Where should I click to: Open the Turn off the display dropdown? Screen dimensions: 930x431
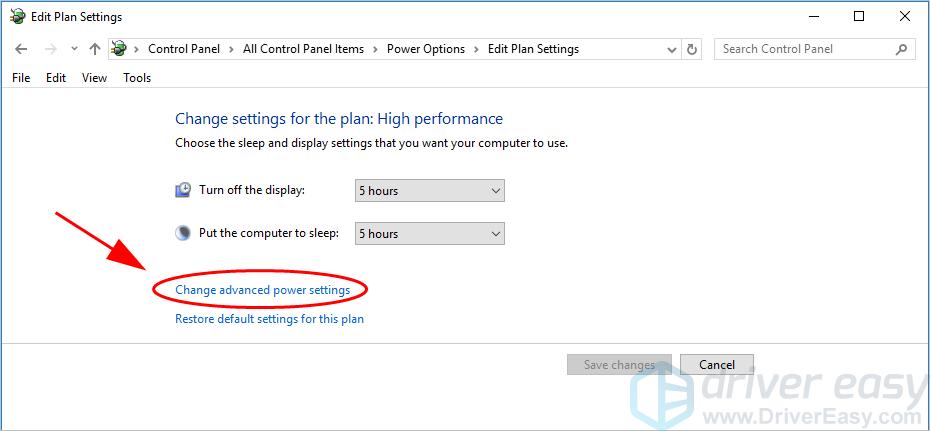(x=429, y=190)
